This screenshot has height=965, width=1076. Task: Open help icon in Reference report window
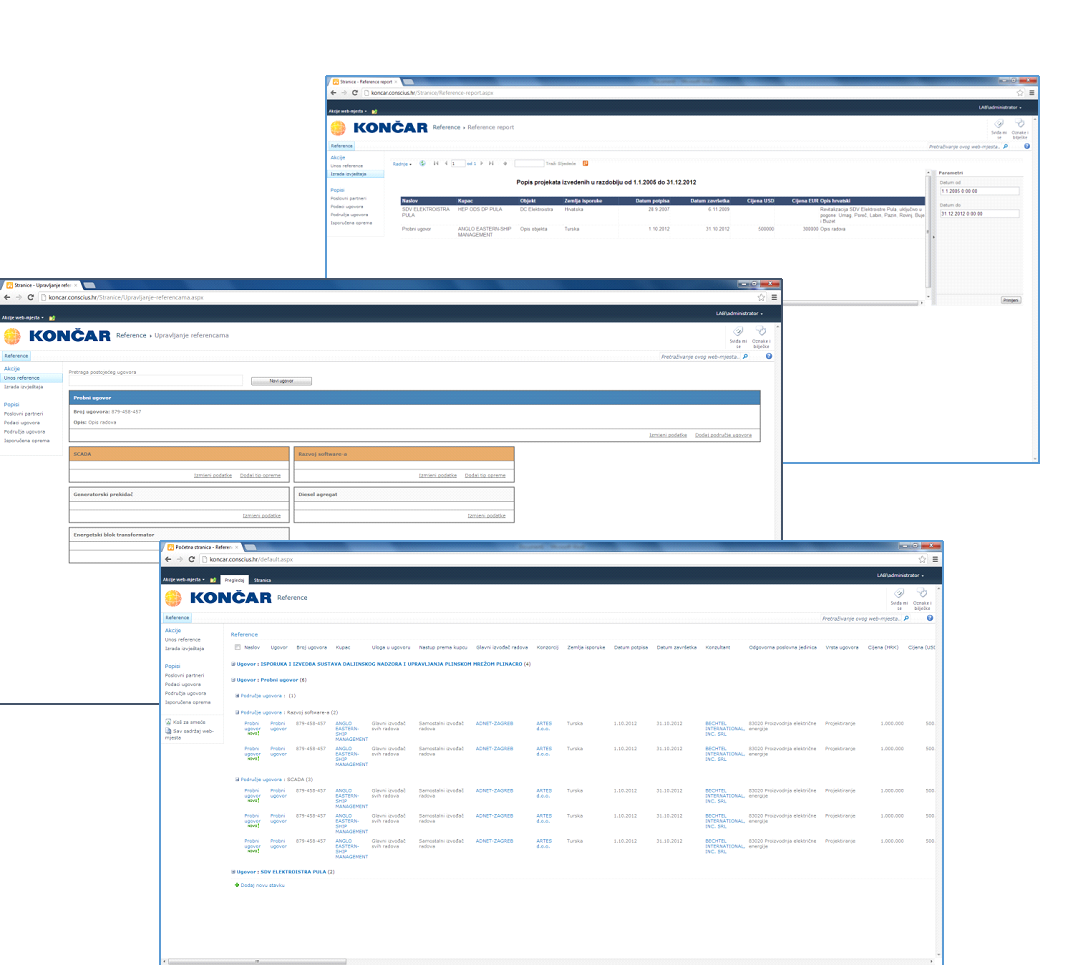pyautogui.click(x=1027, y=146)
